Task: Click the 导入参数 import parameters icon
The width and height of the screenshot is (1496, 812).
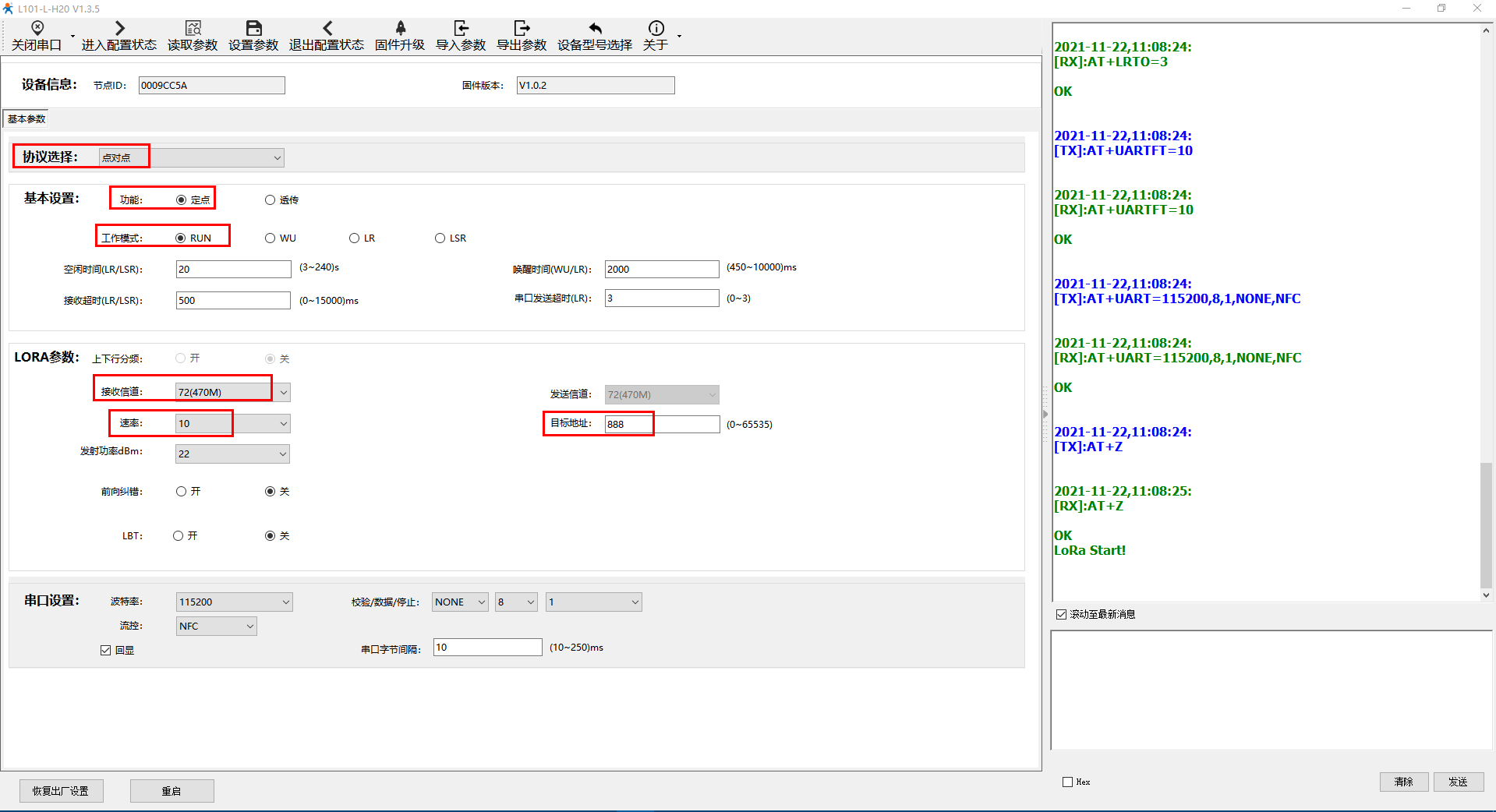Action: [461, 29]
